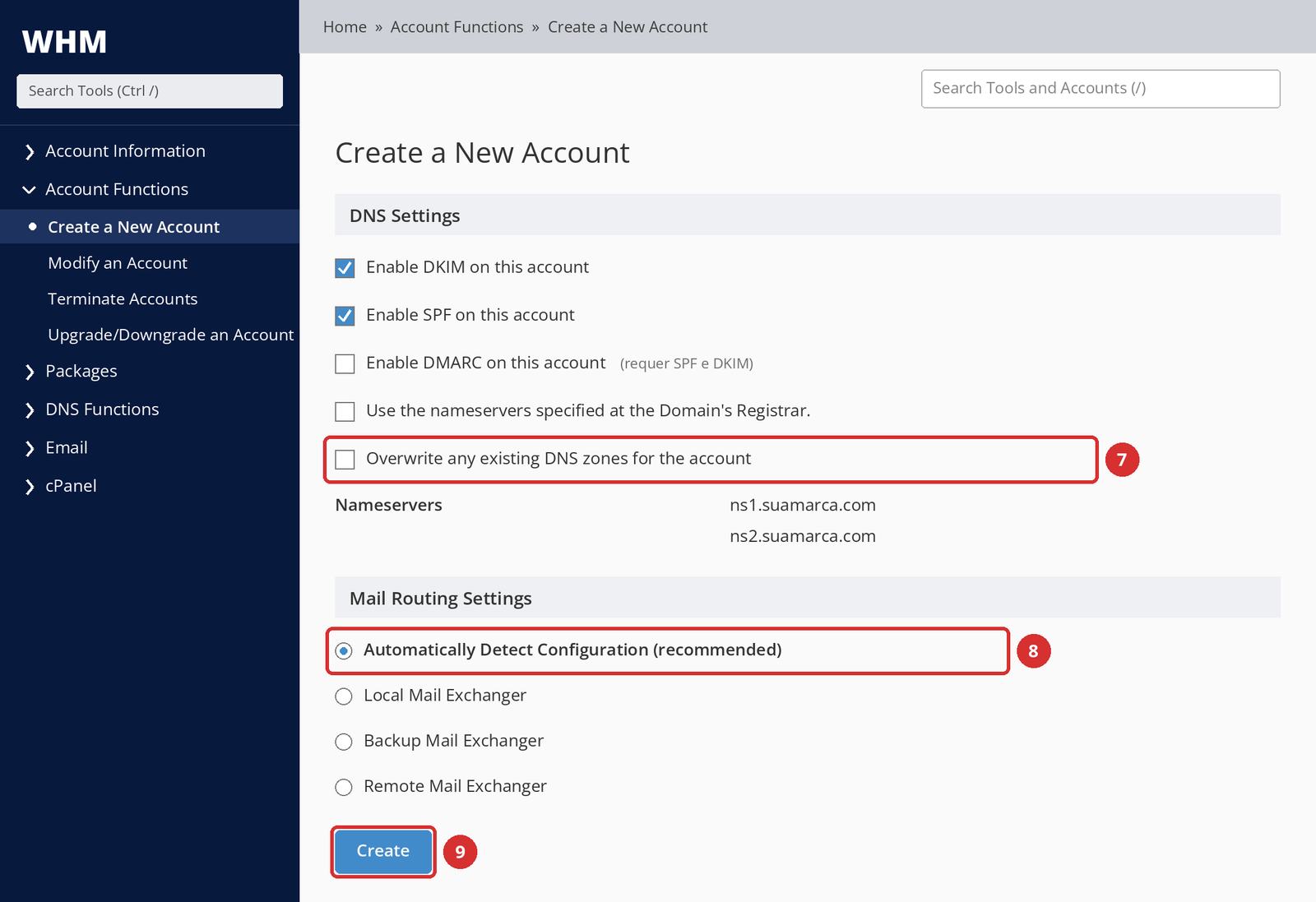
Task: Expand the DNS Functions section chevron
Action: pos(30,410)
